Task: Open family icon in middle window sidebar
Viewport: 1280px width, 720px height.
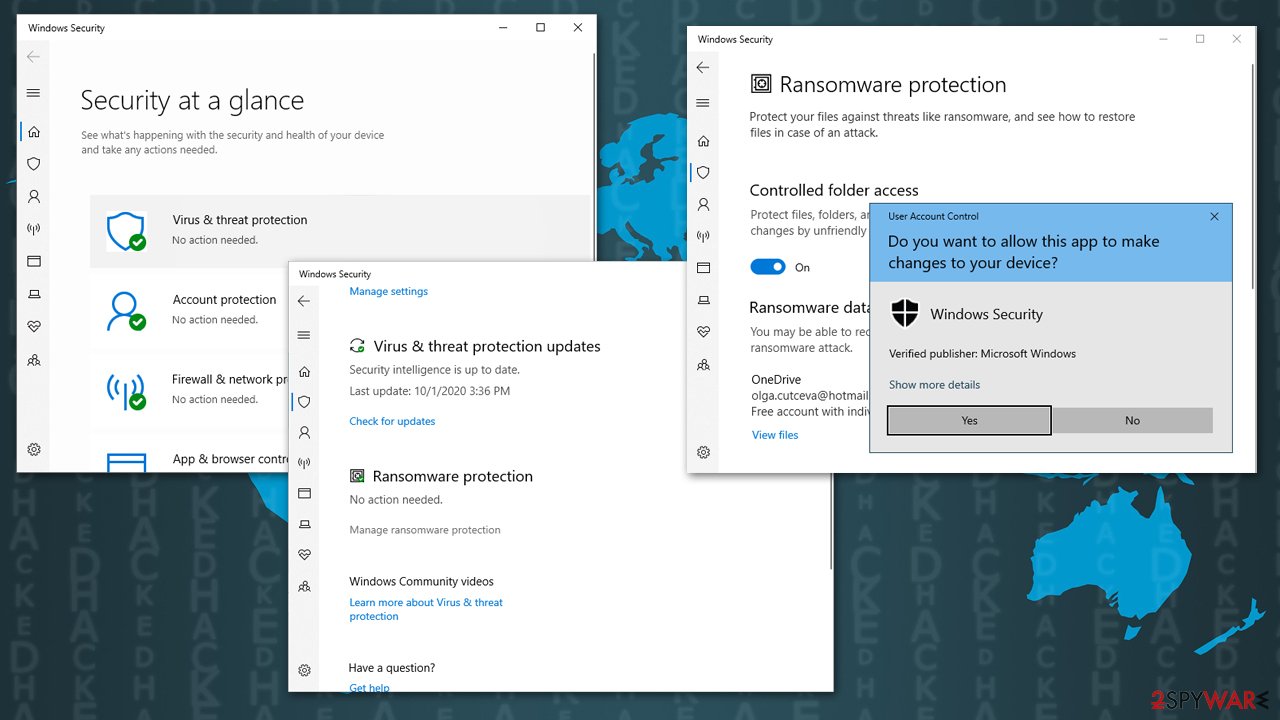Action: 304,587
